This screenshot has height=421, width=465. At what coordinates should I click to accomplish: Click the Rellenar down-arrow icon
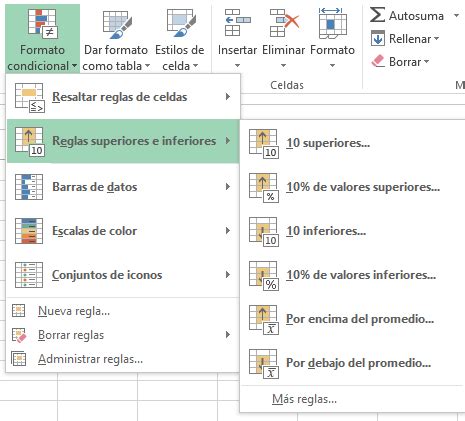tap(378, 38)
